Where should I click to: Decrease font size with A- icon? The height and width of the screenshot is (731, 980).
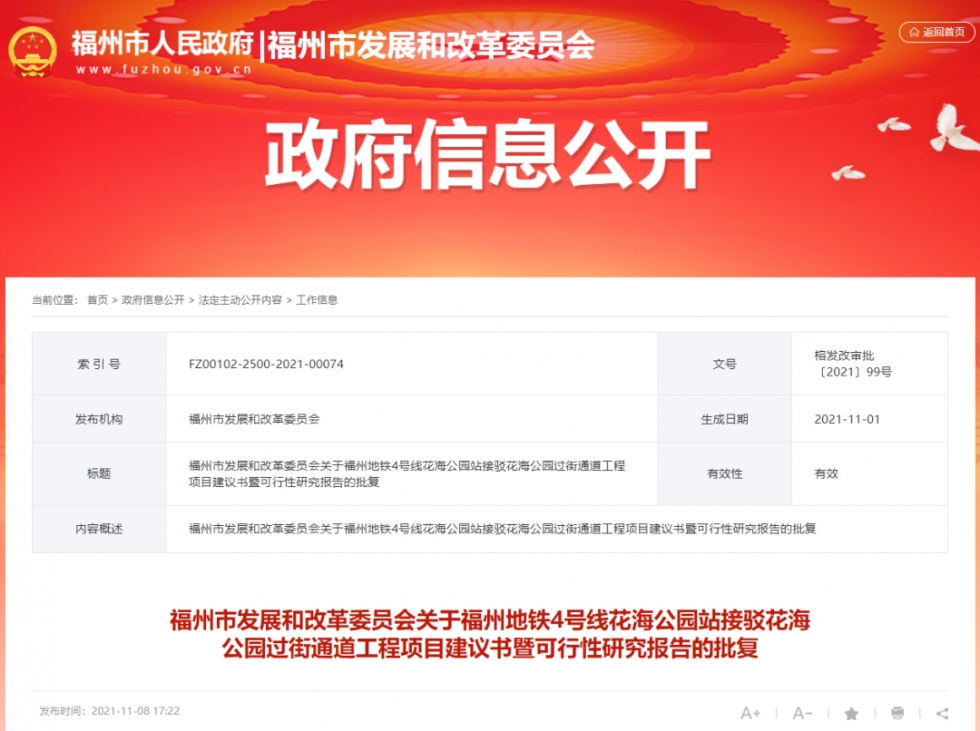(x=802, y=713)
